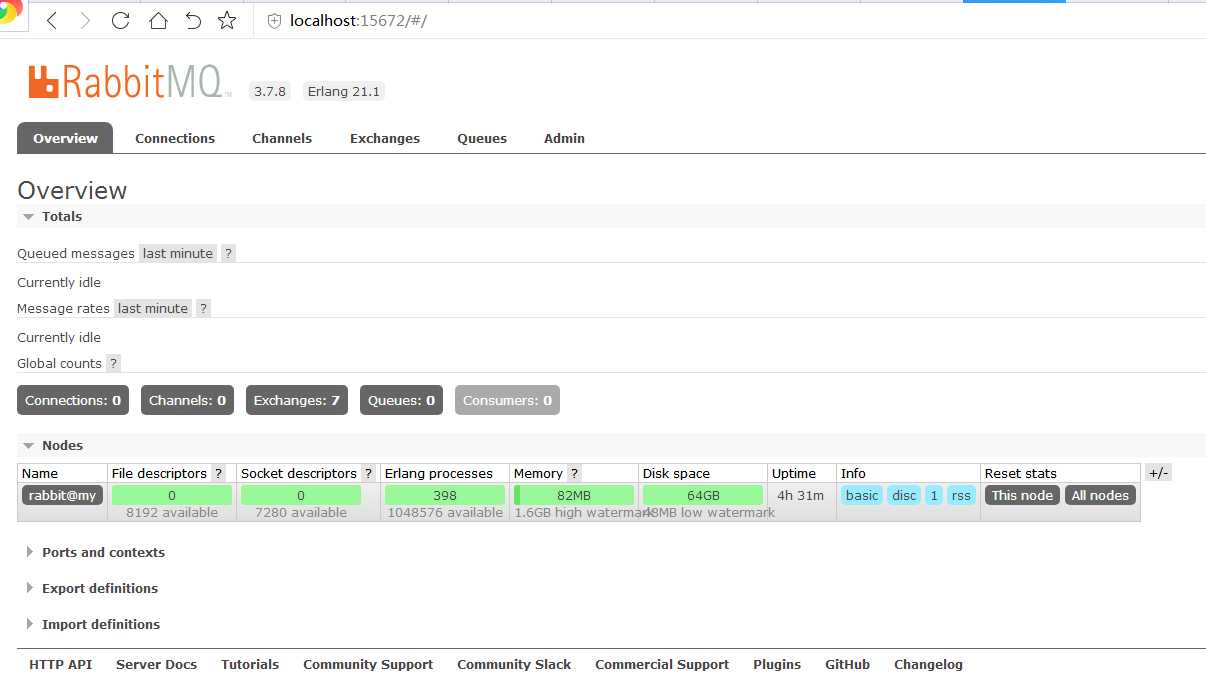Open the Exchanges tab

(385, 138)
